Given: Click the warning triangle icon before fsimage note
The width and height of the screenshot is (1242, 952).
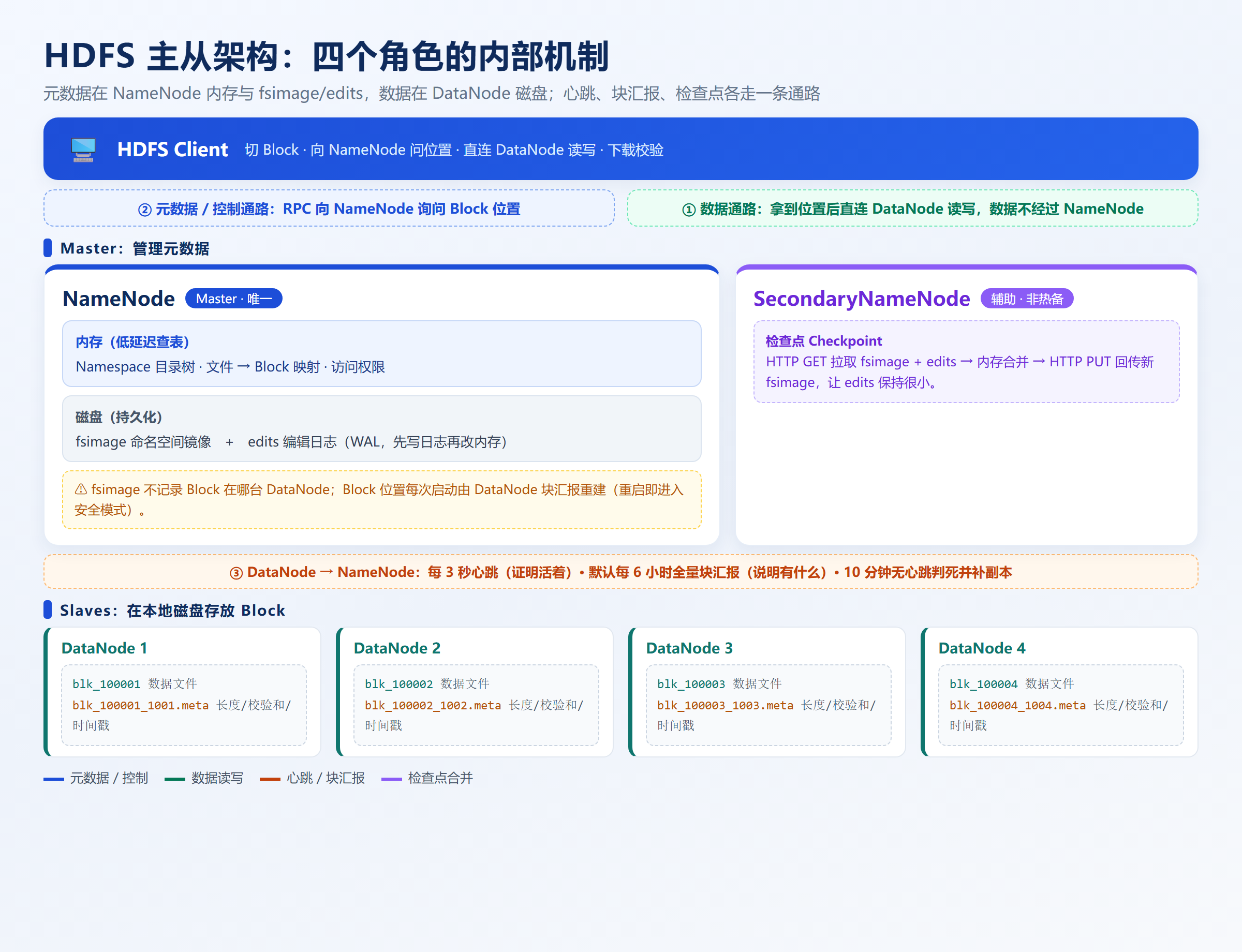Looking at the screenshot, I should point(81,489).
